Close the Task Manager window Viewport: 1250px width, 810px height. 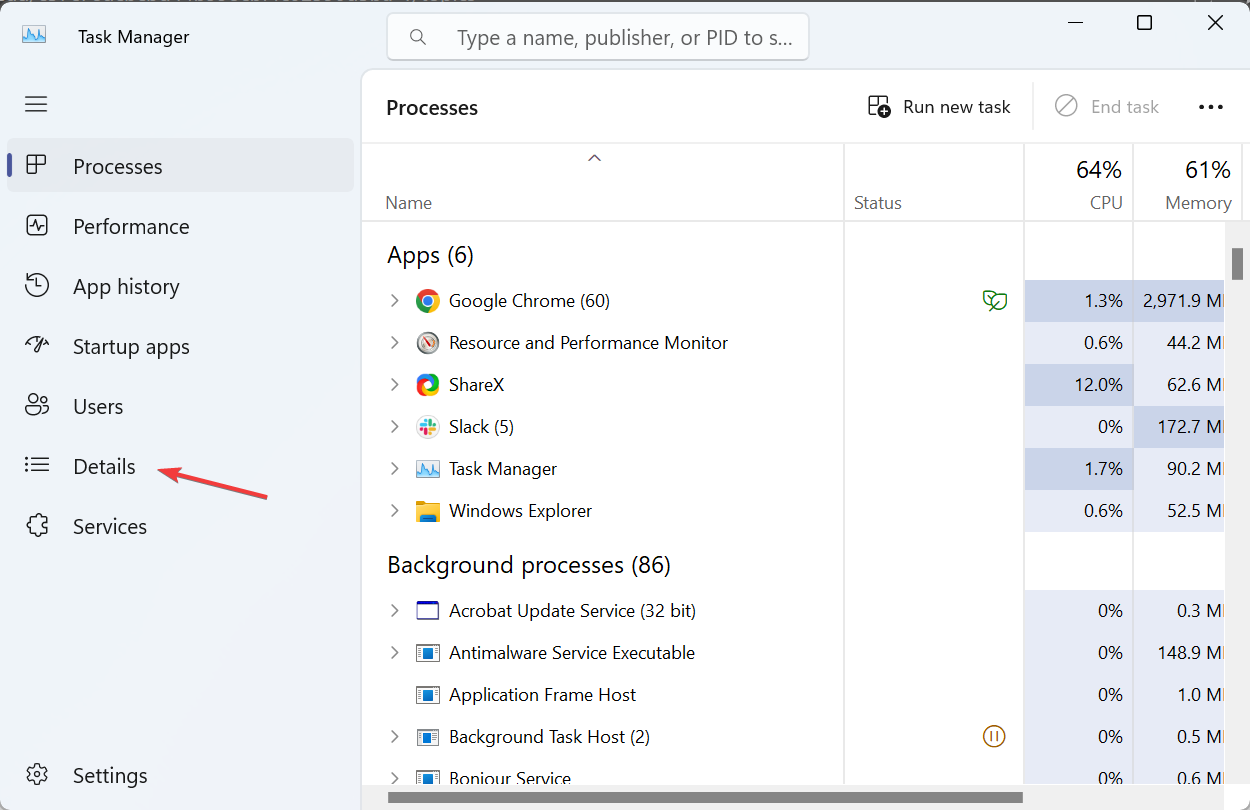pyautogui.click(x=1215, y=22)
